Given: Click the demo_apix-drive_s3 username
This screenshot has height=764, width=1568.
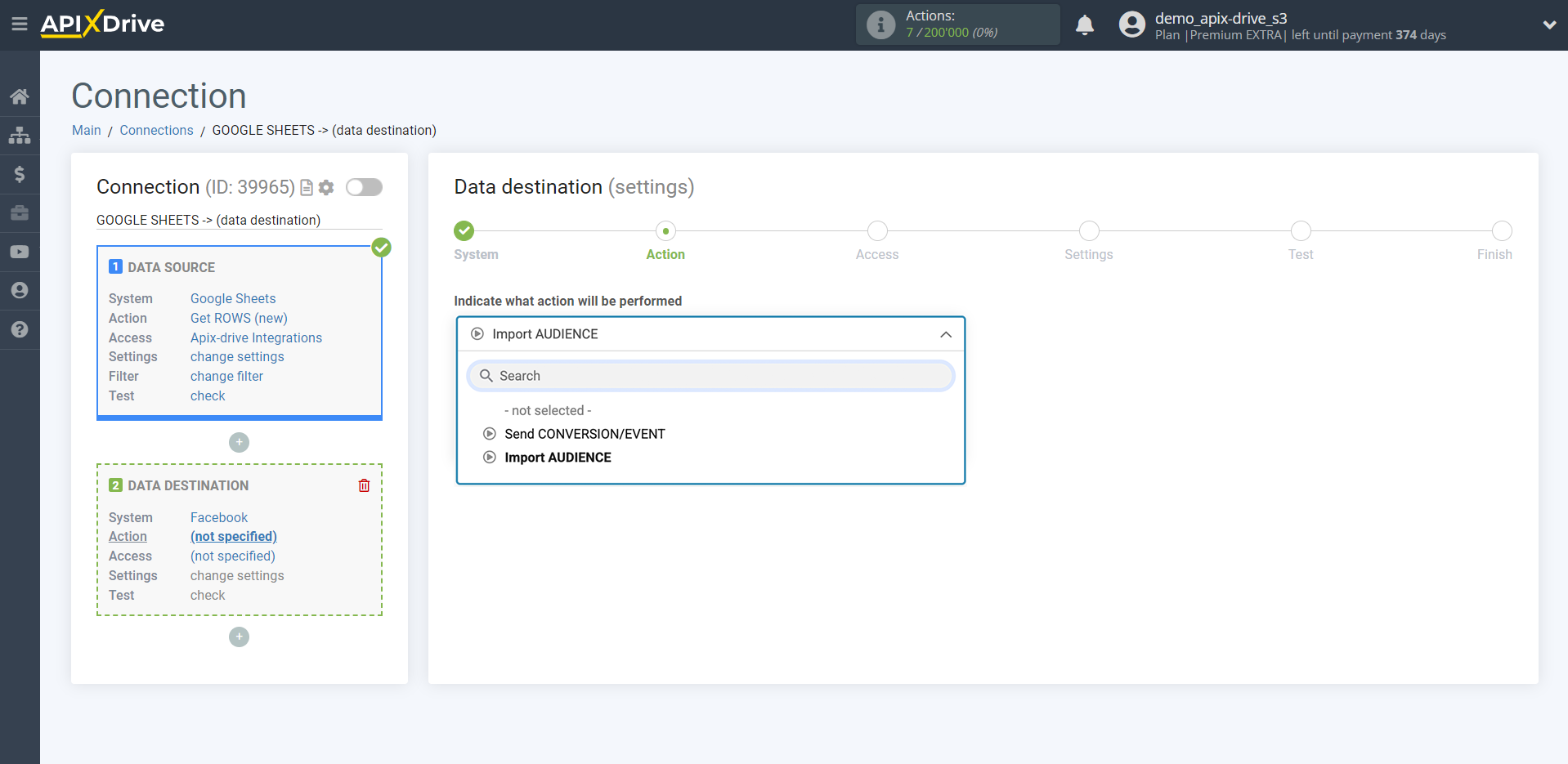Looking at the screenshot, I should [x=1221, y=18].
